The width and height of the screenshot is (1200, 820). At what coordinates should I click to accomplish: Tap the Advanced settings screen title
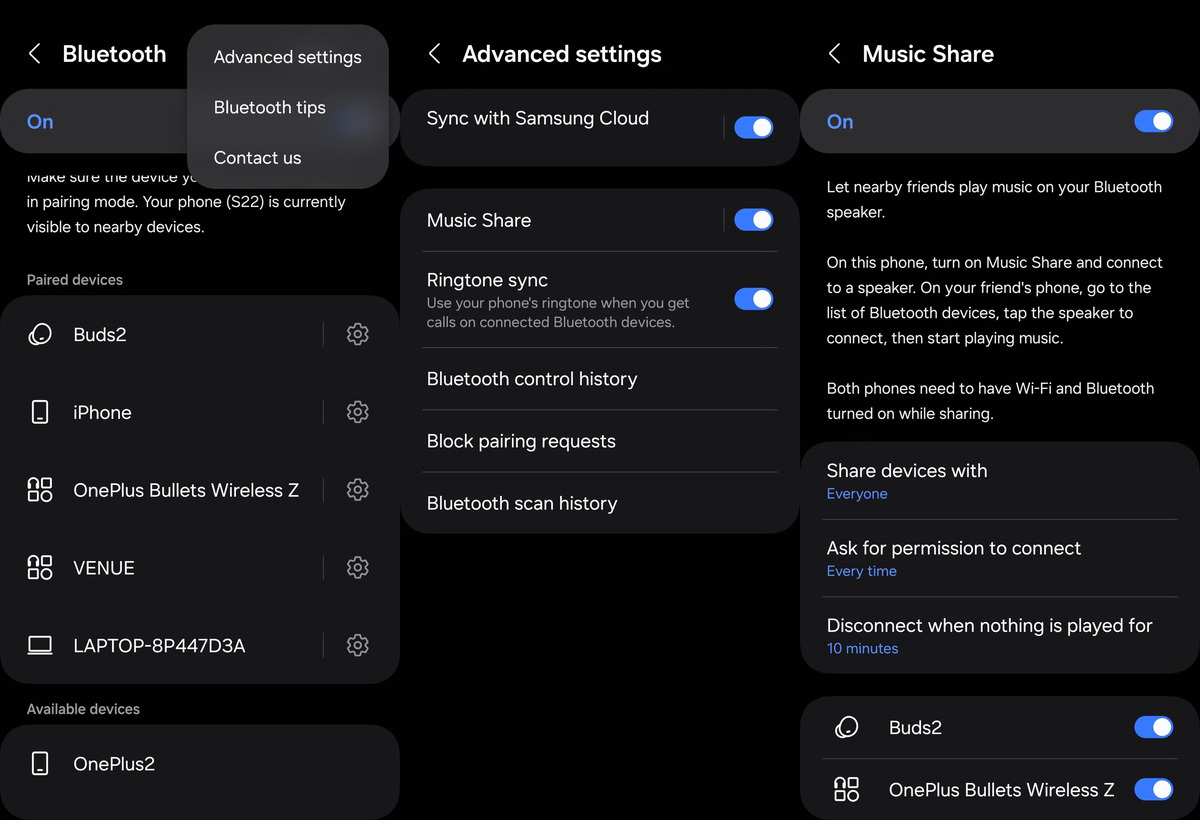[562, 54]
